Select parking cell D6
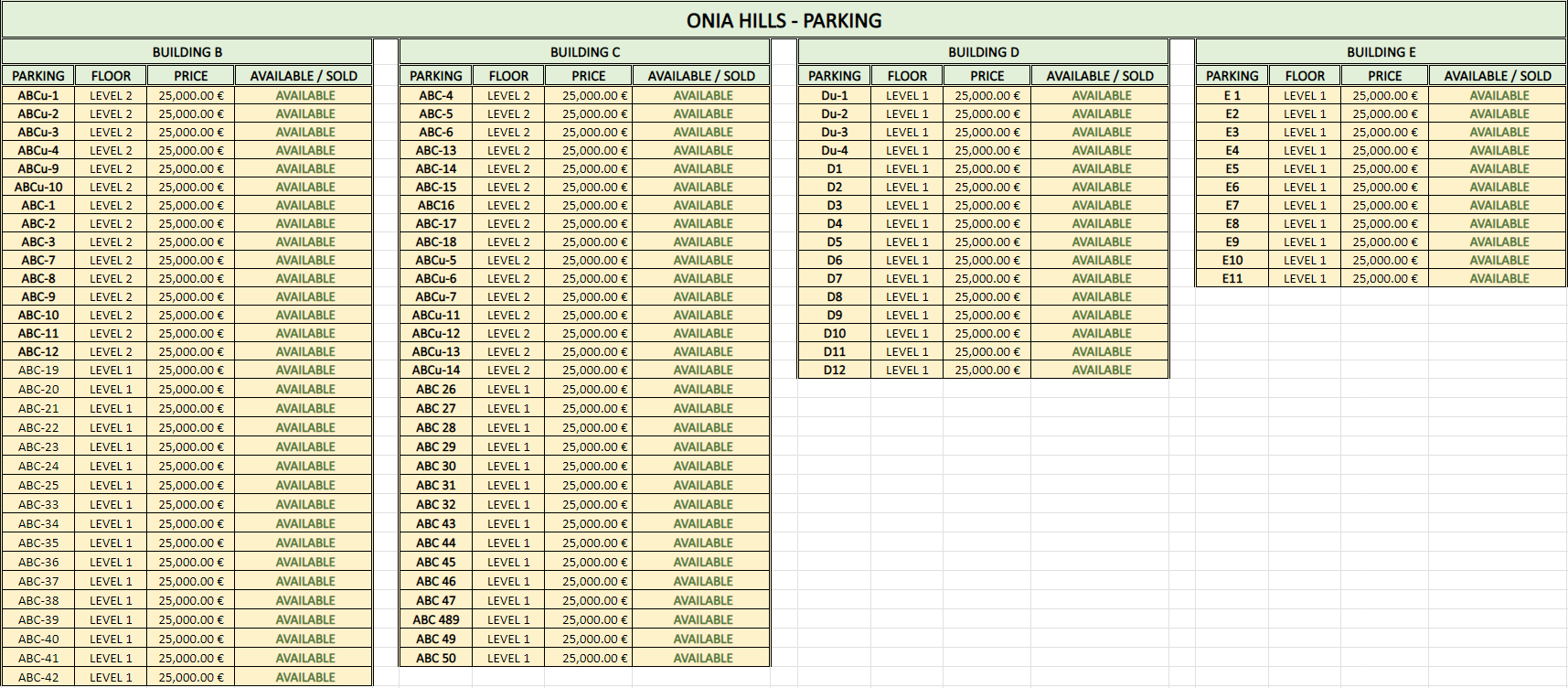The height and width of the screenshot is (688, 1568). click(834, 260)
